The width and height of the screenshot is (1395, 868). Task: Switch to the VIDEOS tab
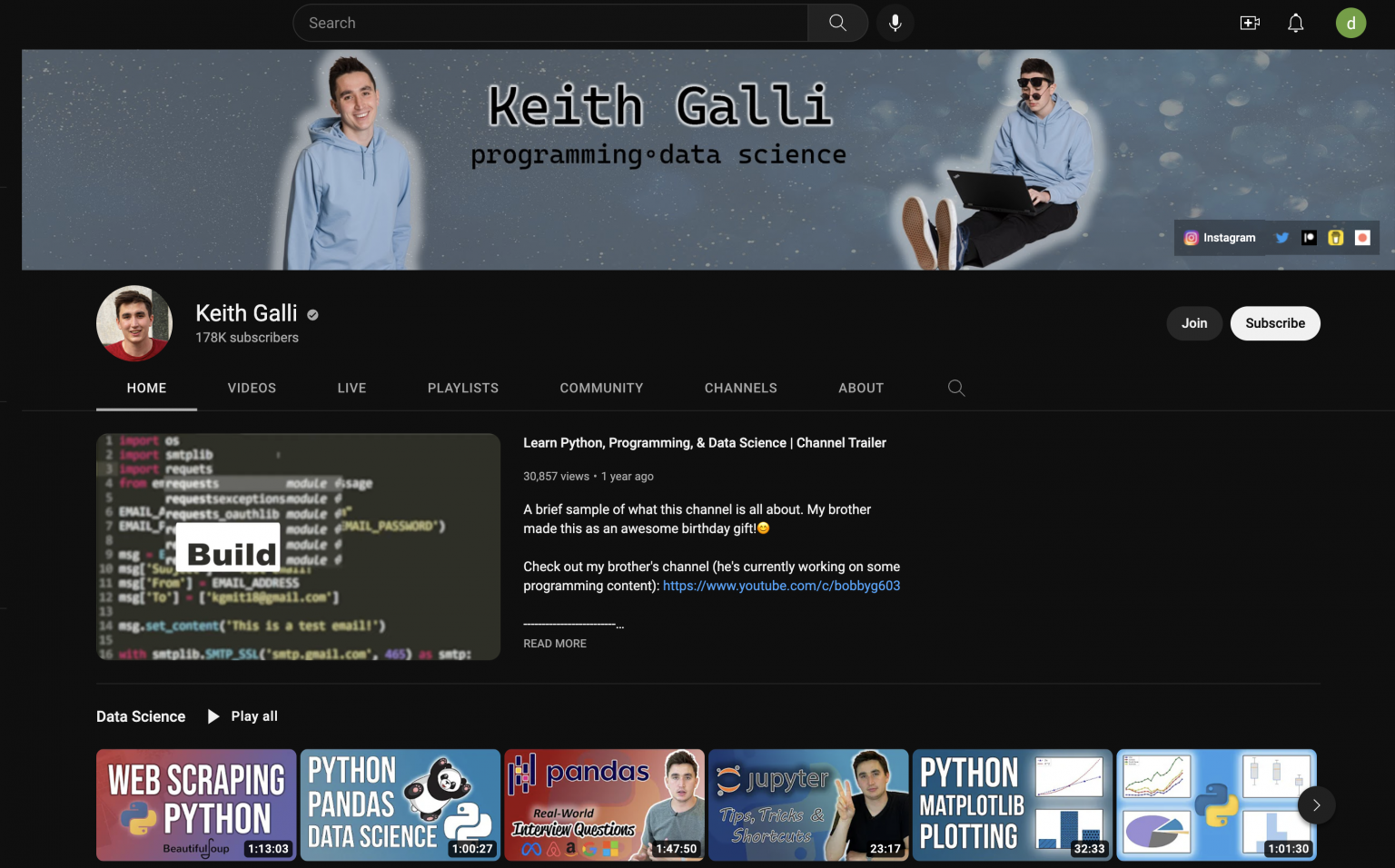pyautogui.click(x=252, y=388)
